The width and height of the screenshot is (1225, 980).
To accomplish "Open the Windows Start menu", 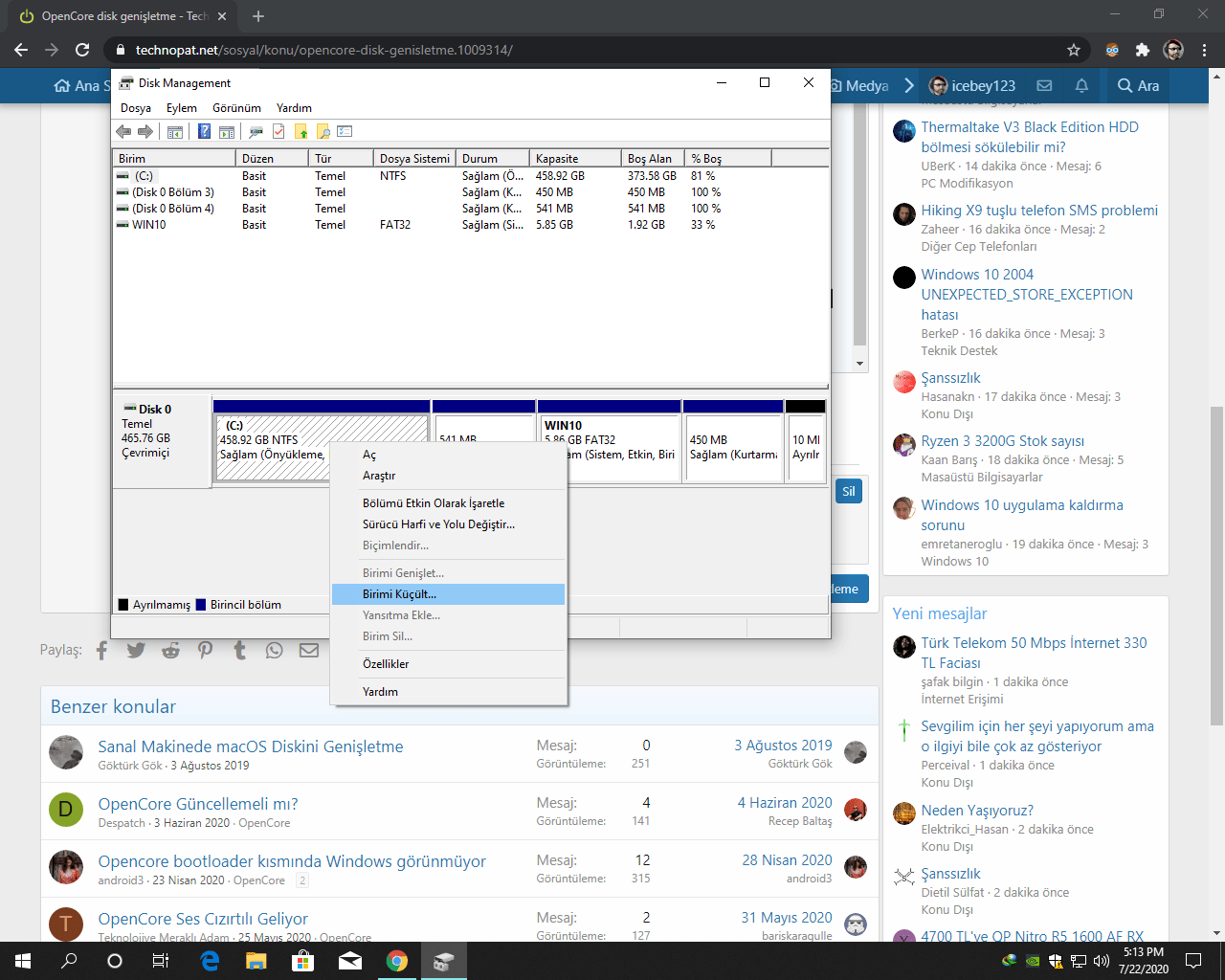I will click(23, 961).
